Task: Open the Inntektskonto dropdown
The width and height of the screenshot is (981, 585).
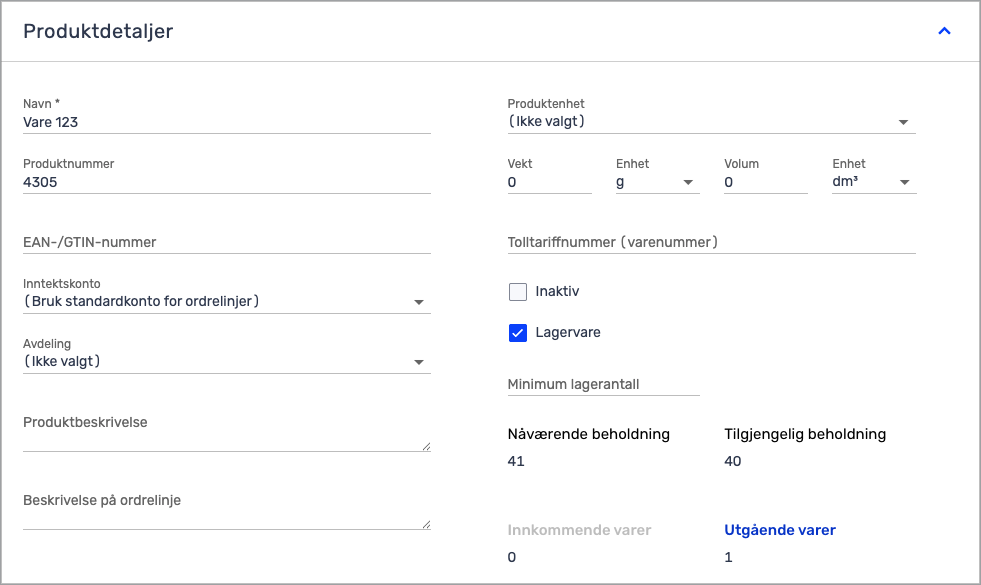Action: [226, 302]
